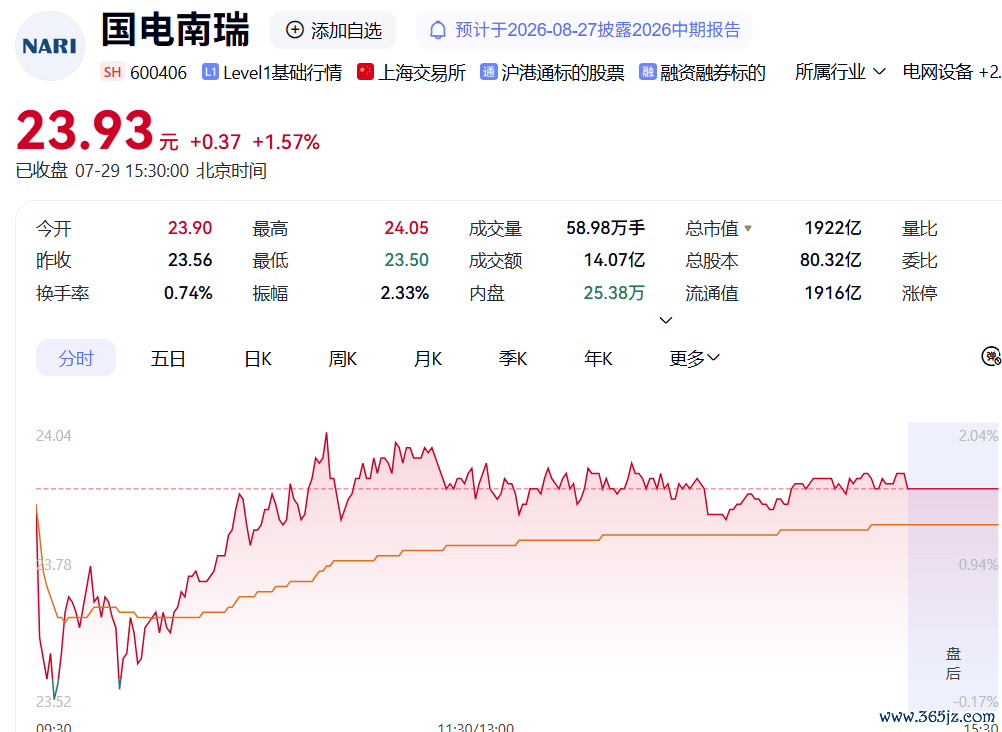This screenshot has width=1002, height=732.
Task: Click 最高 value 24.05
Action: tap(406, 228)
